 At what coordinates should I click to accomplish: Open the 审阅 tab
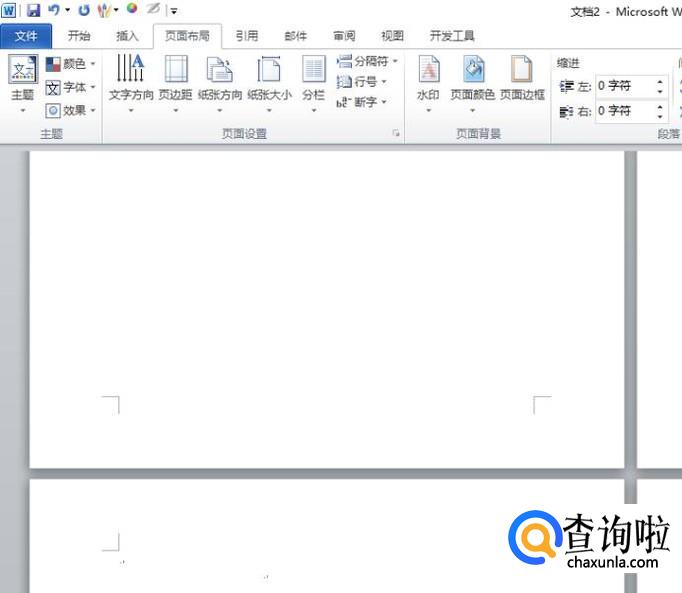tap(344, 36)
